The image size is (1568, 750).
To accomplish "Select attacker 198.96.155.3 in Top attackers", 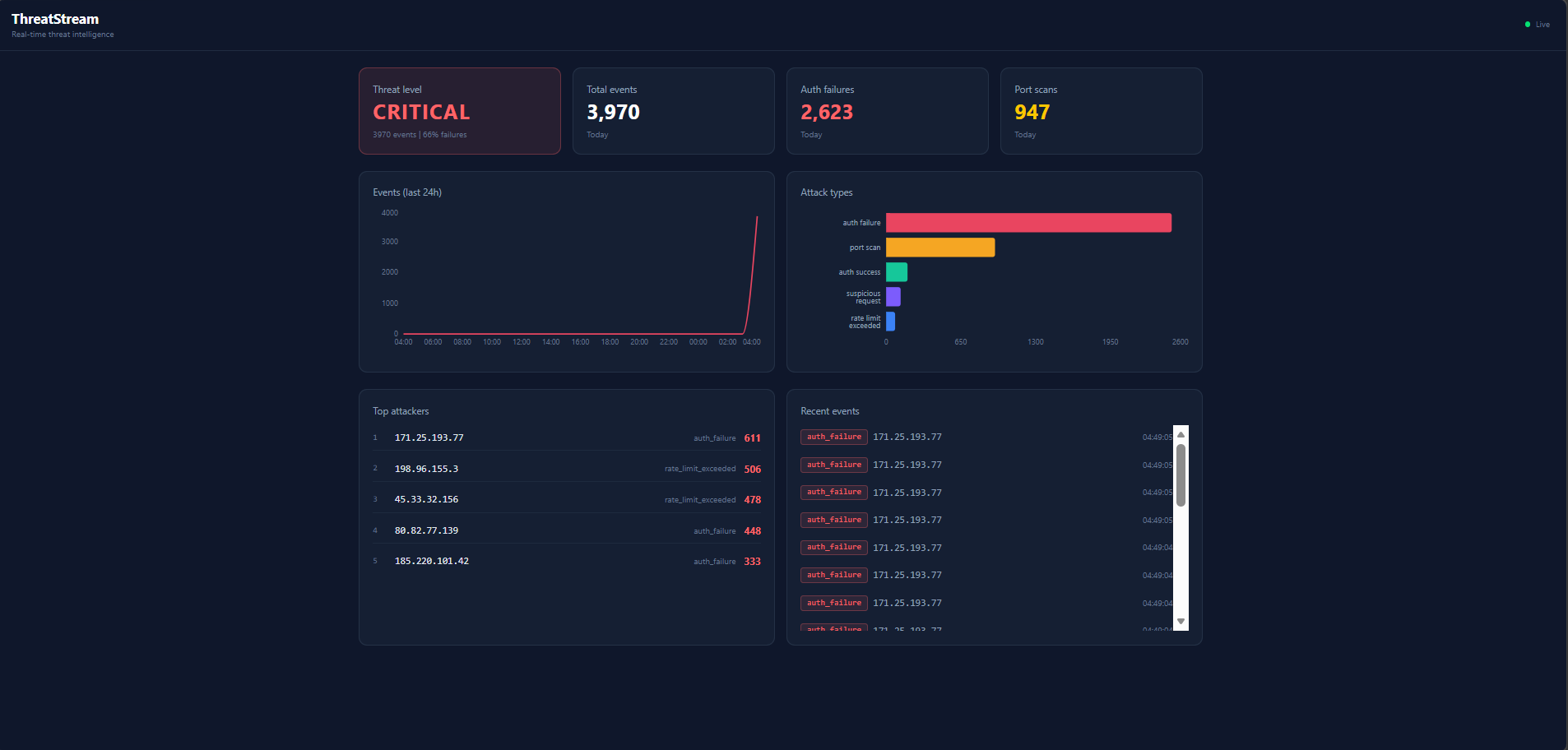I will pos(426,468).
